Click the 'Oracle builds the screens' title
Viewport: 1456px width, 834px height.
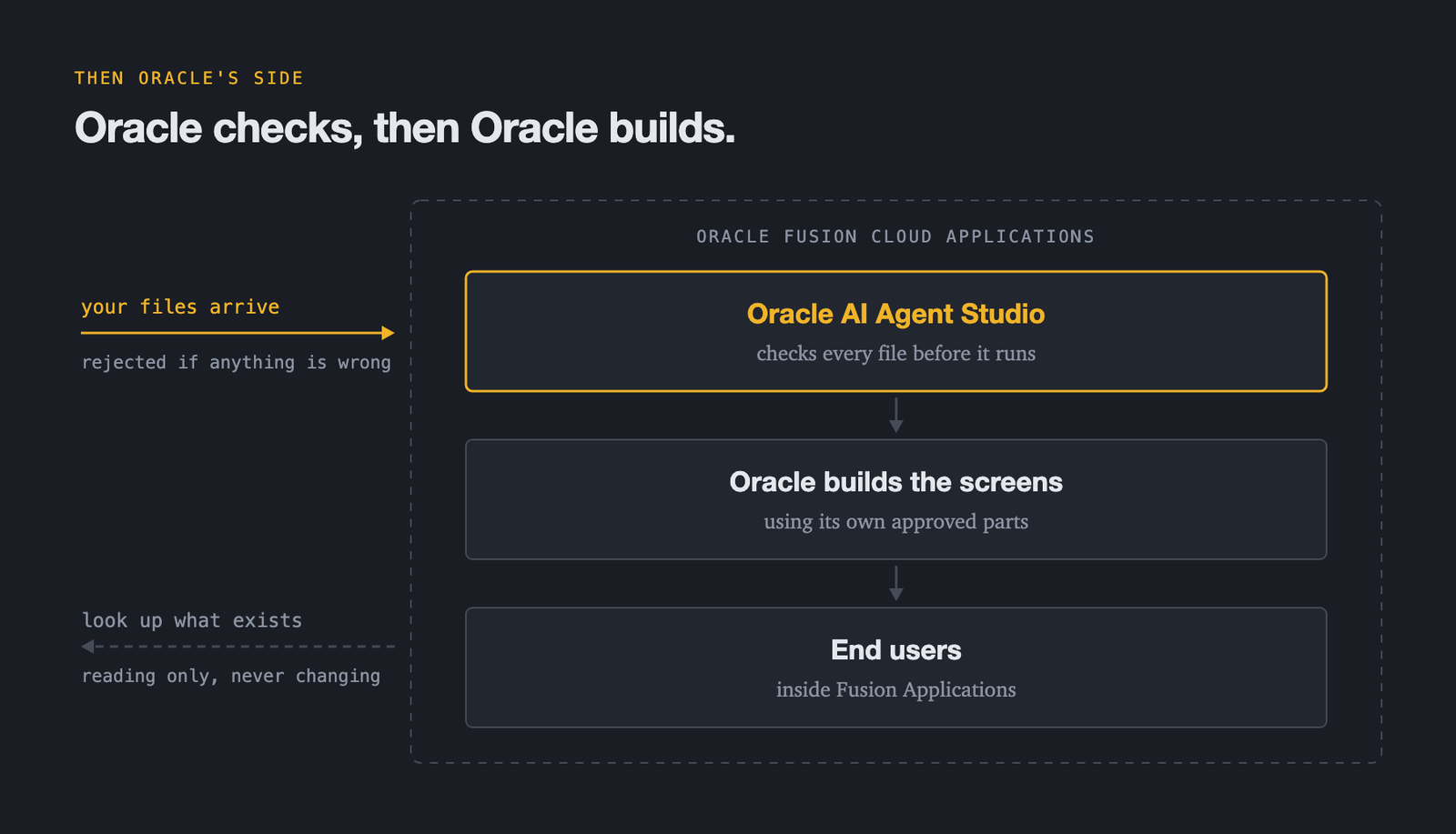click(895, 482)
